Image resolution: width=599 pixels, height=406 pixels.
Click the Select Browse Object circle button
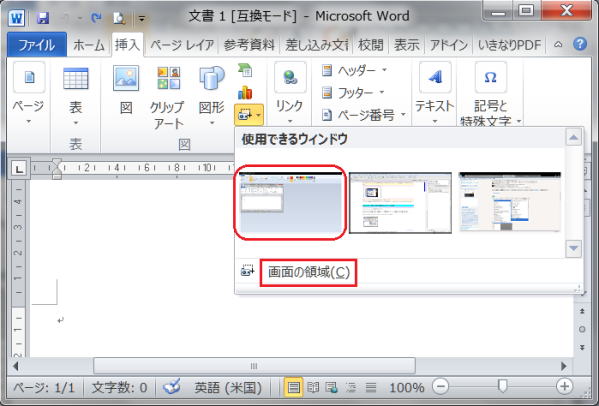click(x=582, y=329)
